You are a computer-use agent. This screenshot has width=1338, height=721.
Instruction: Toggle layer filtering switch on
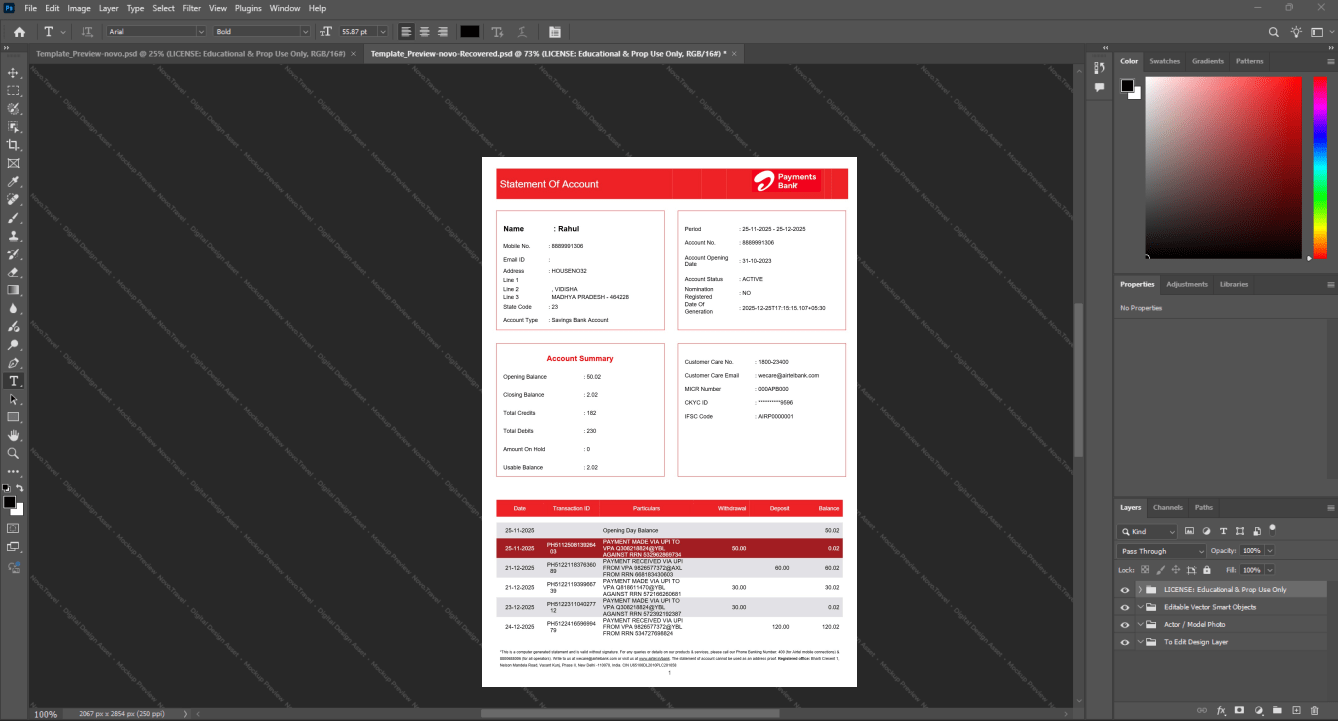(1272, 528)
